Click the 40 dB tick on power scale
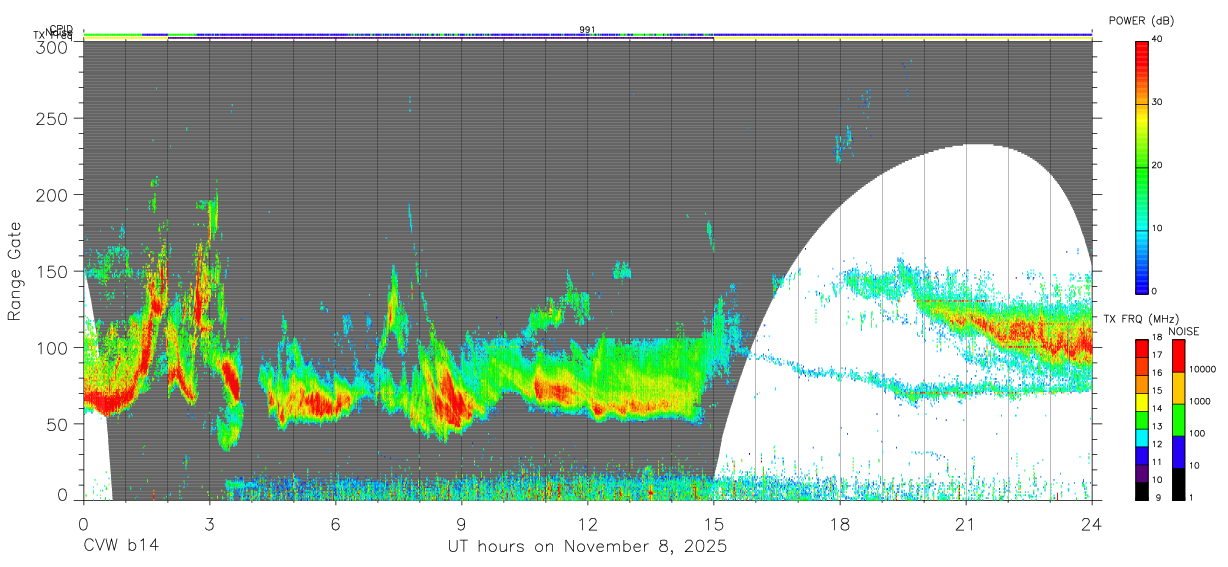1228x567 pixels. click(x=1158, y=39)
